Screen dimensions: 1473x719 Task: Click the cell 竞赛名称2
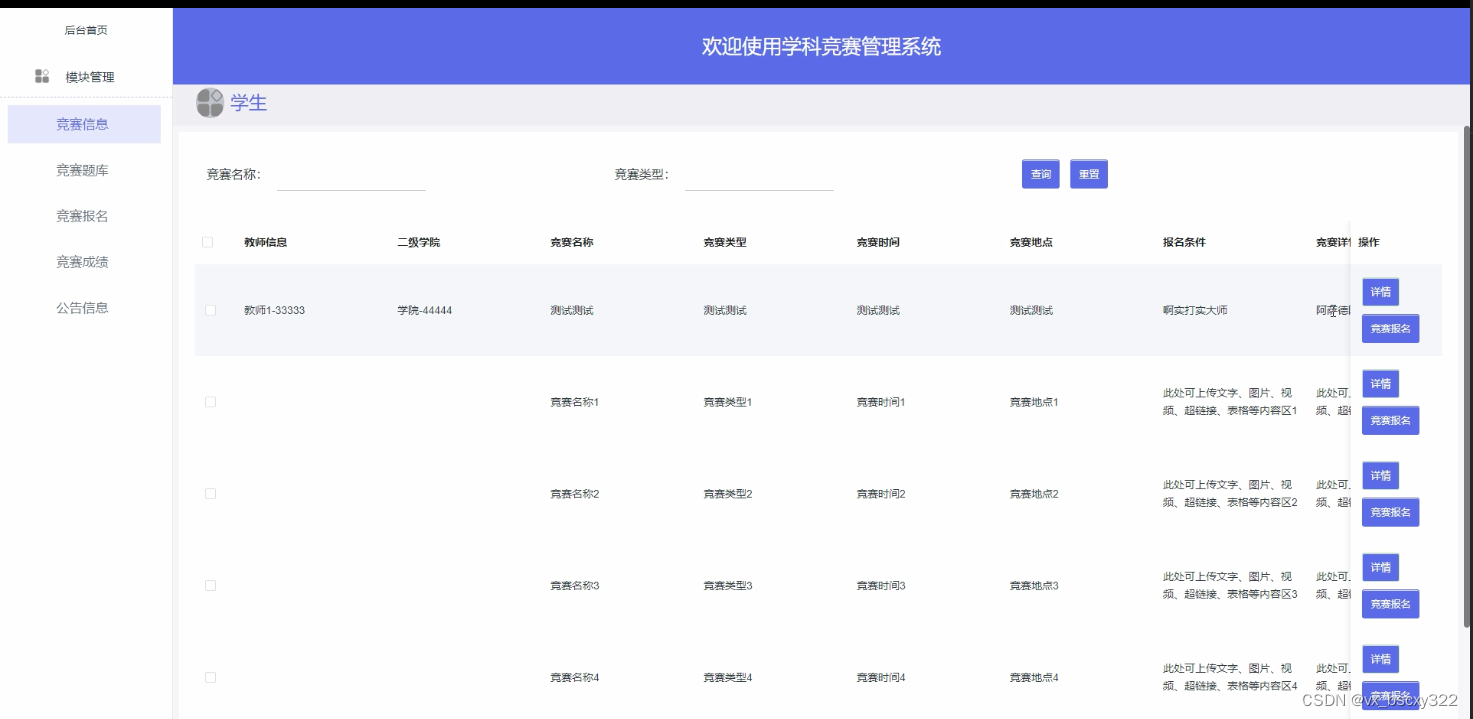click(575, 494)
